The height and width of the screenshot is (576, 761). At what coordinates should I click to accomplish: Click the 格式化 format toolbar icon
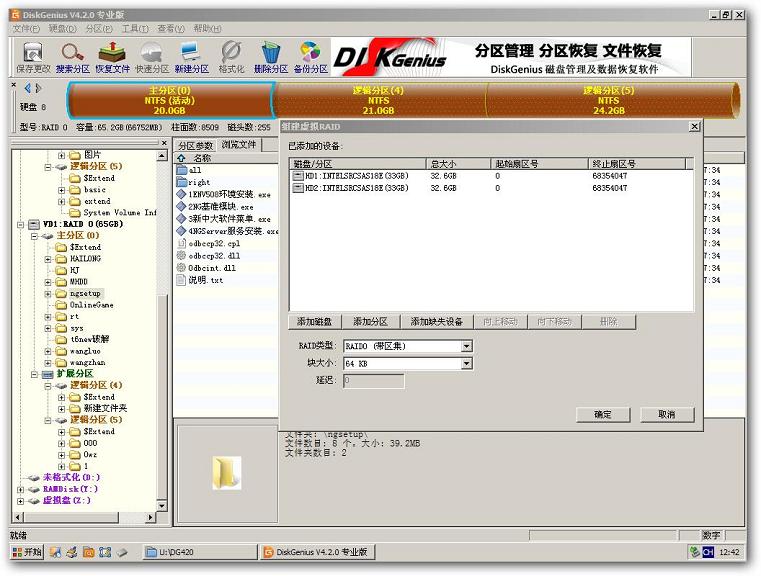point(231,57)
